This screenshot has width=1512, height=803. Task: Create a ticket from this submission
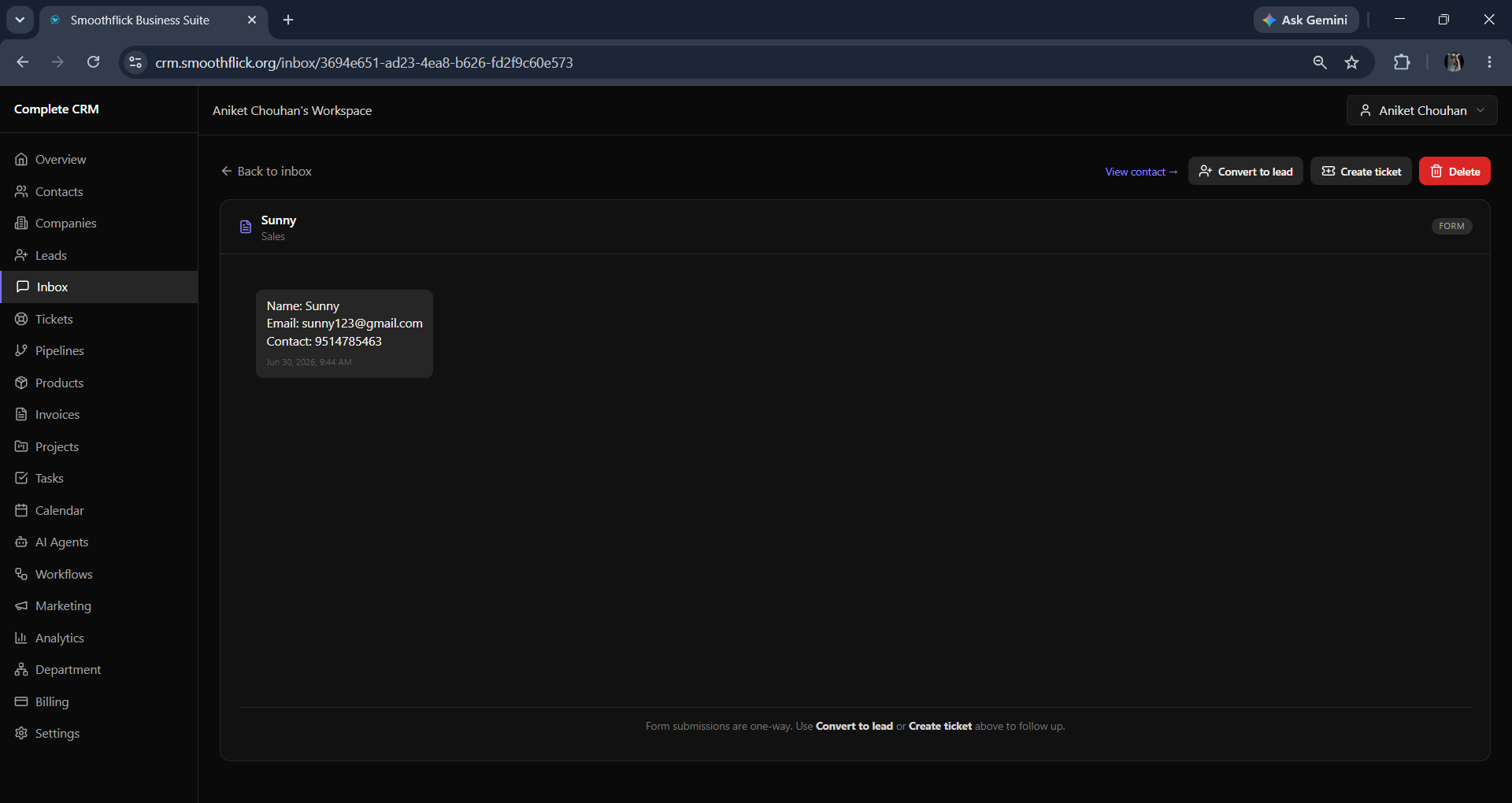pyautogui.click(x=1361, y=171)
